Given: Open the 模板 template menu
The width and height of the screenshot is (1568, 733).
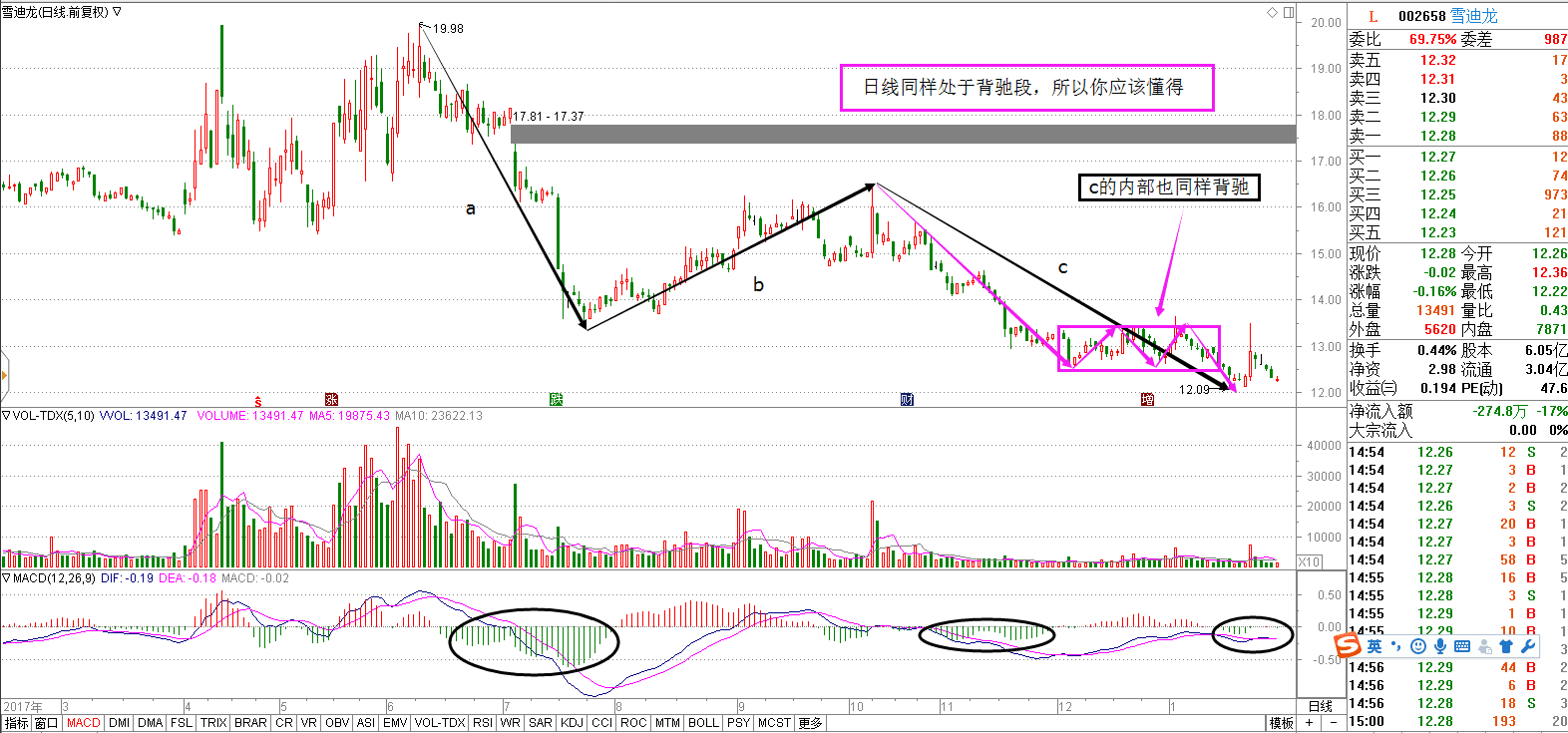Looking at the screenshot, I should [x=1282, y=723].
